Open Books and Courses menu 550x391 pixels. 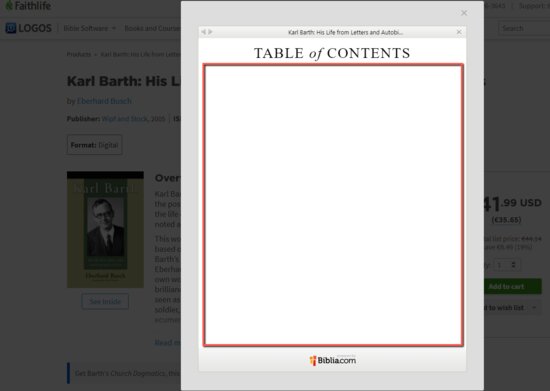(153, 28)
